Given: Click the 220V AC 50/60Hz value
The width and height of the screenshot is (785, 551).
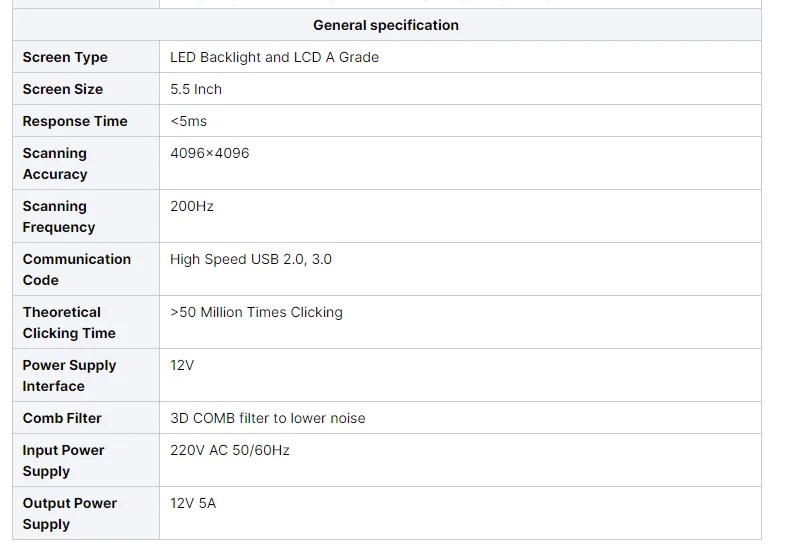Looking at the screenshot, I should coord(230,450).
